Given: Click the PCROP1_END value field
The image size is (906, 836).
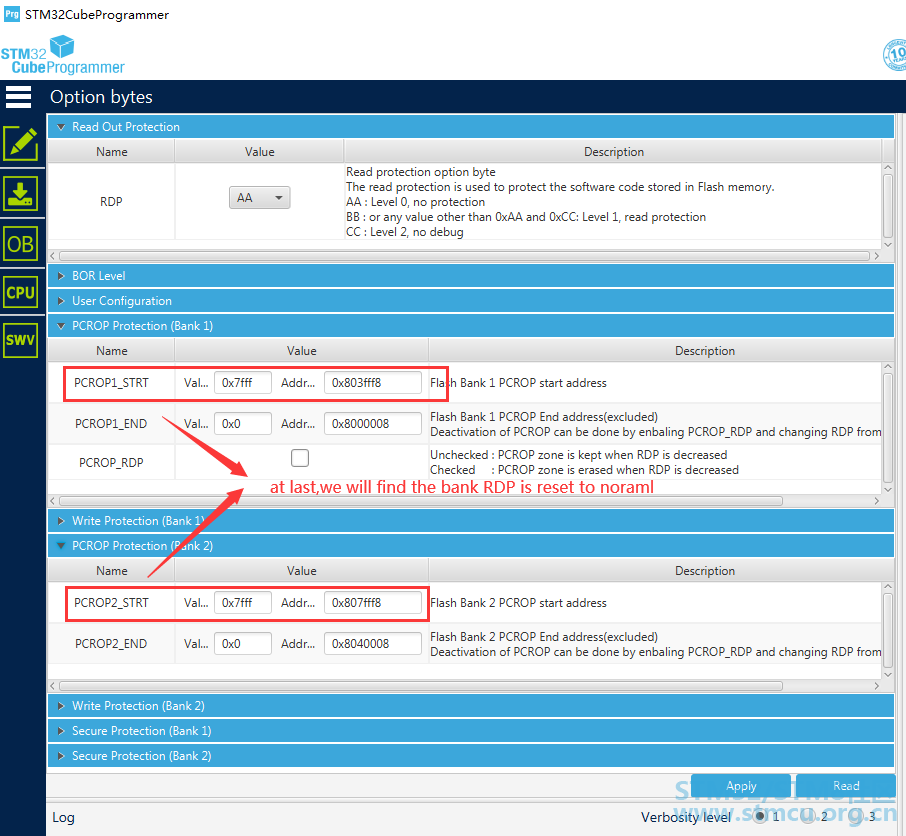Looking at the screenshot, I should 243,423.
